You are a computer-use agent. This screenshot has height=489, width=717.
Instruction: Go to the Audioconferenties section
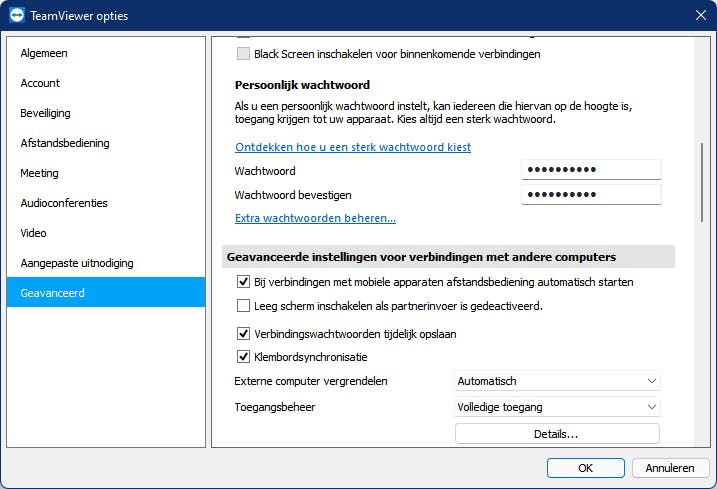(x=64, y=203)
